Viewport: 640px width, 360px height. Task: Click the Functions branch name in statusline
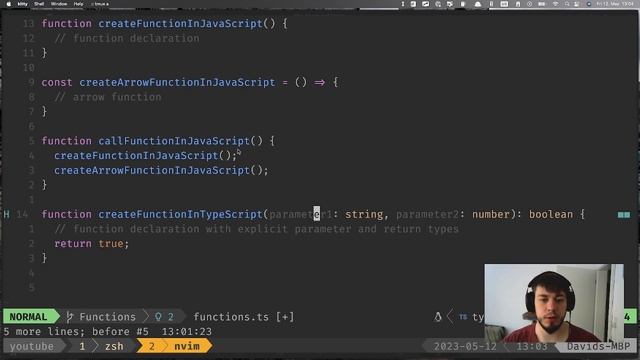click(x=107, y=317)
